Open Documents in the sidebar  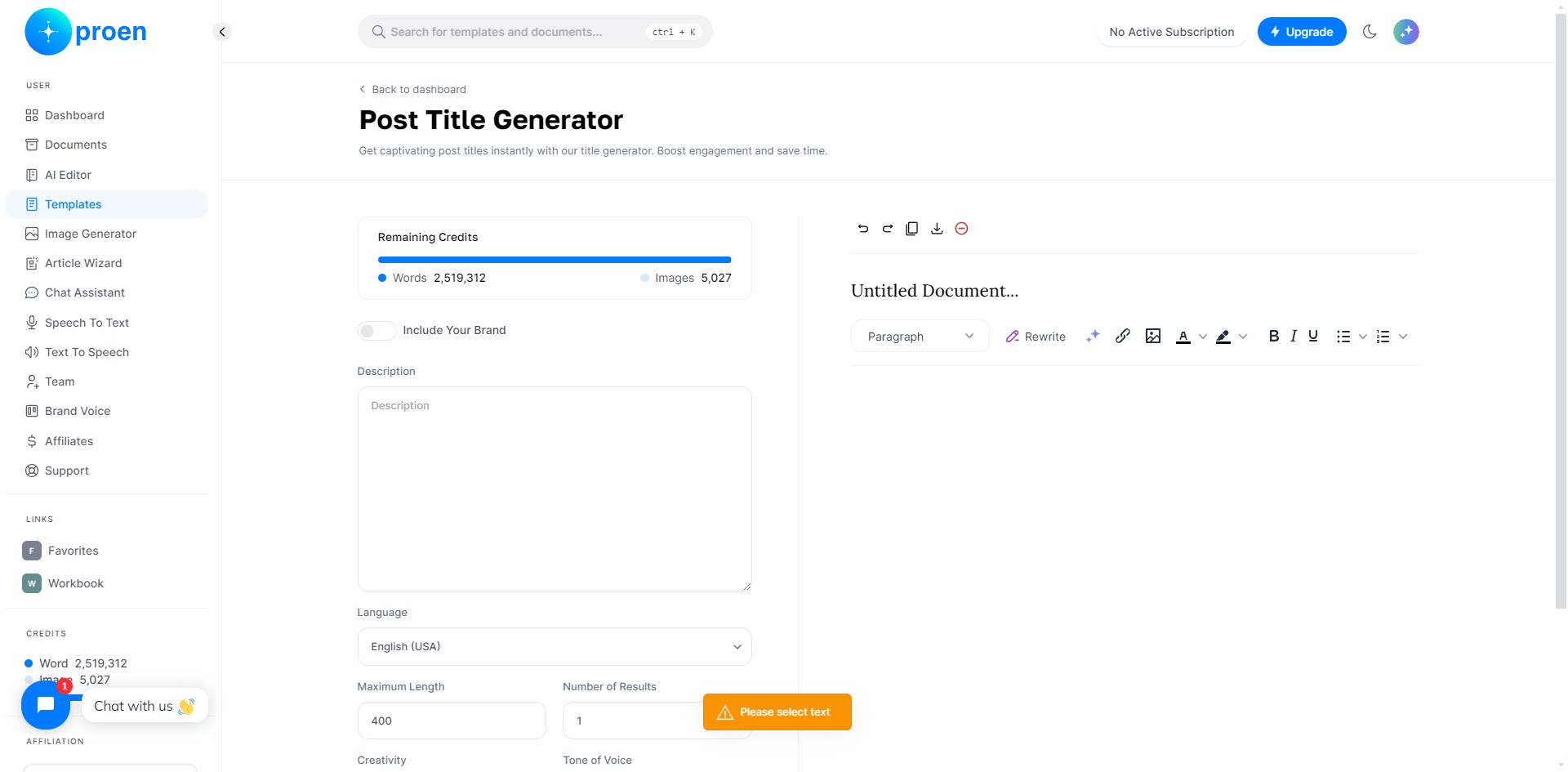click(x=106, y=145)
